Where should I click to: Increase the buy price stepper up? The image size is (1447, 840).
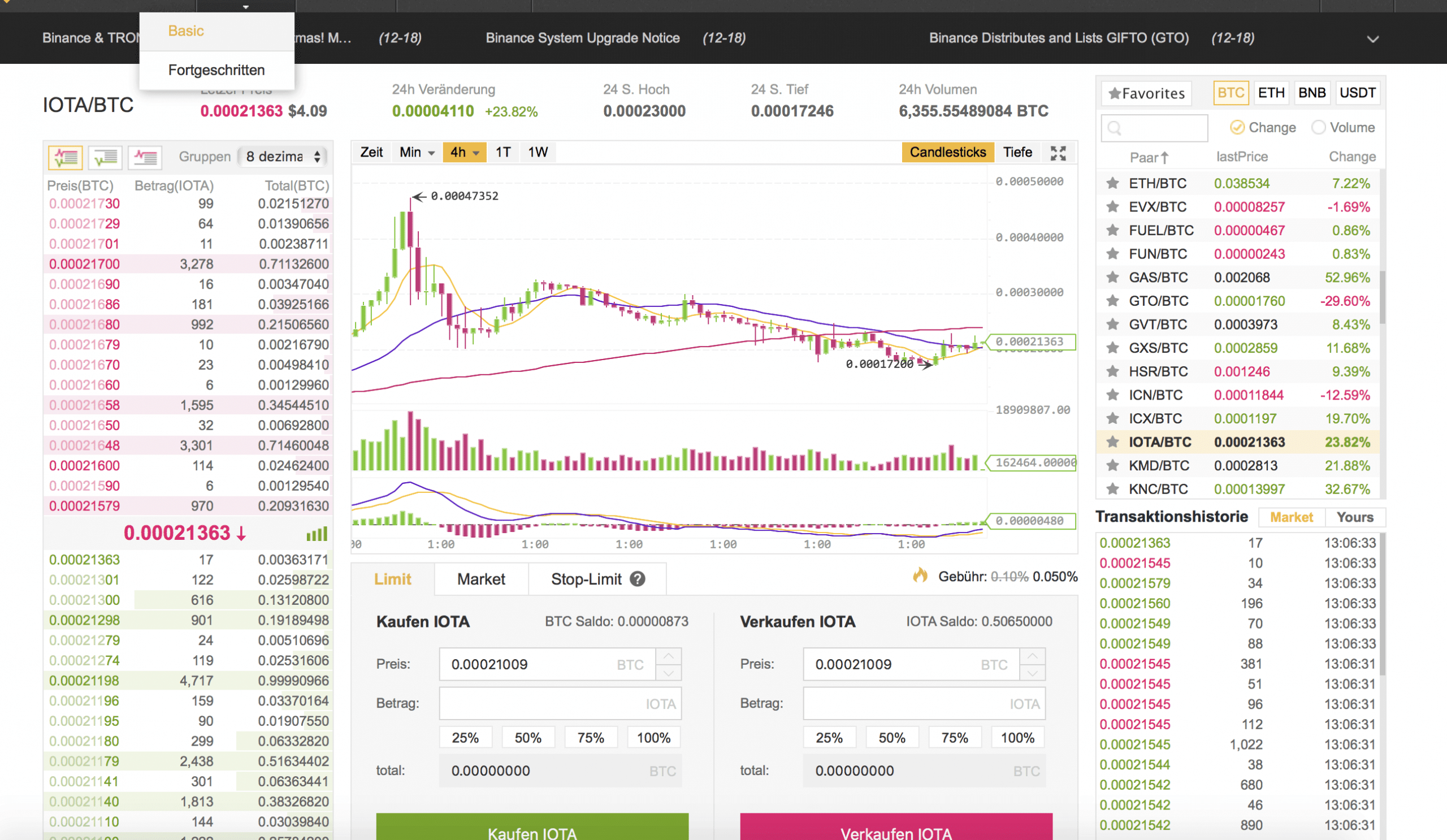[x=668, y=656]
